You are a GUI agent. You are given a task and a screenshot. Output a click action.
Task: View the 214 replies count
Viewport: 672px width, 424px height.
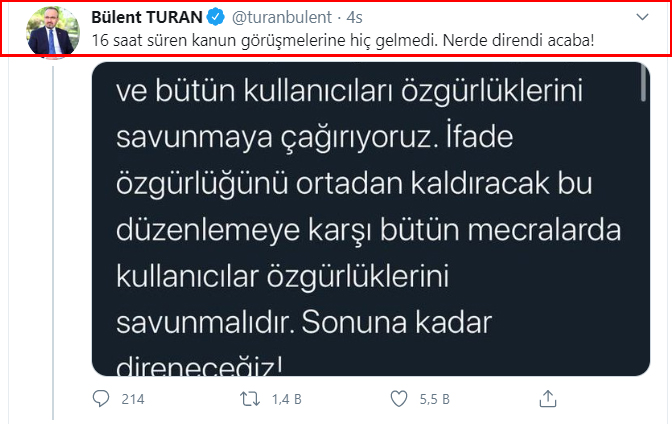[x=133, y=400]
